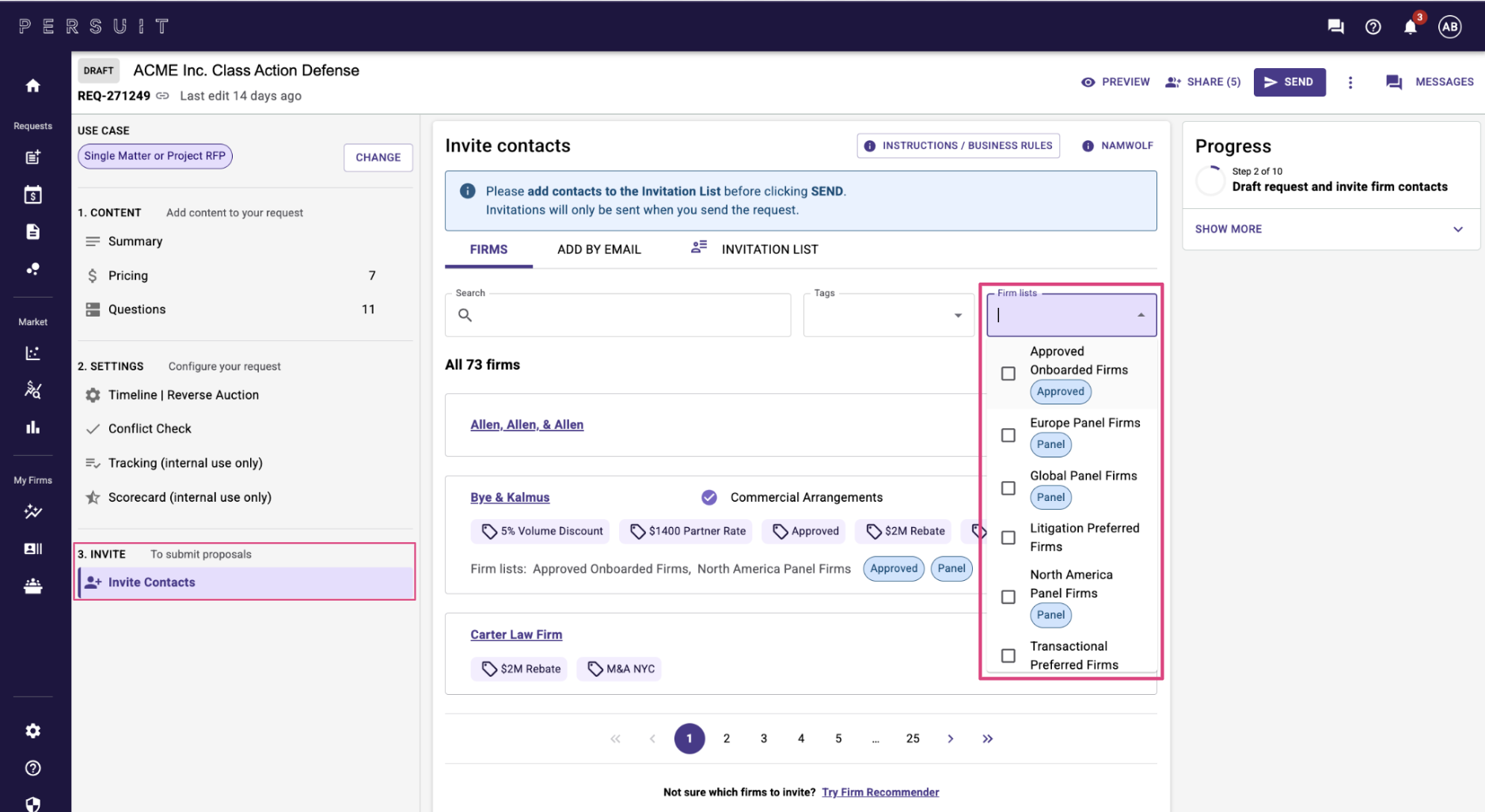The width and height of the screenshot is (1485, 812).
Task: Click the chat messages icon in the top bar
Action: (1335, 27)
